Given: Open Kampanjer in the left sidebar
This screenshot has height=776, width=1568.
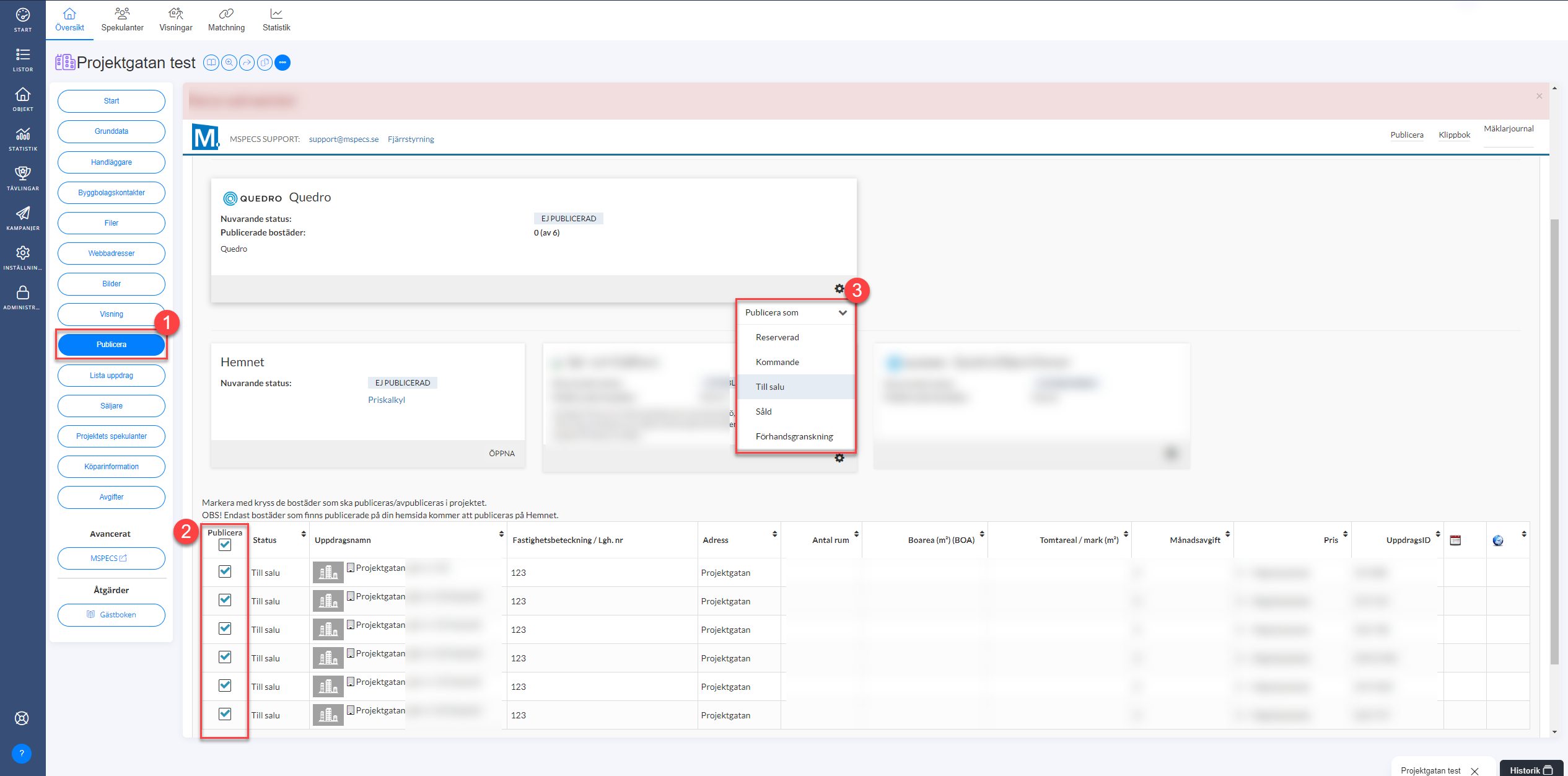Looking at the screenshot, I should pyautogui.click(x=23, y=218).
